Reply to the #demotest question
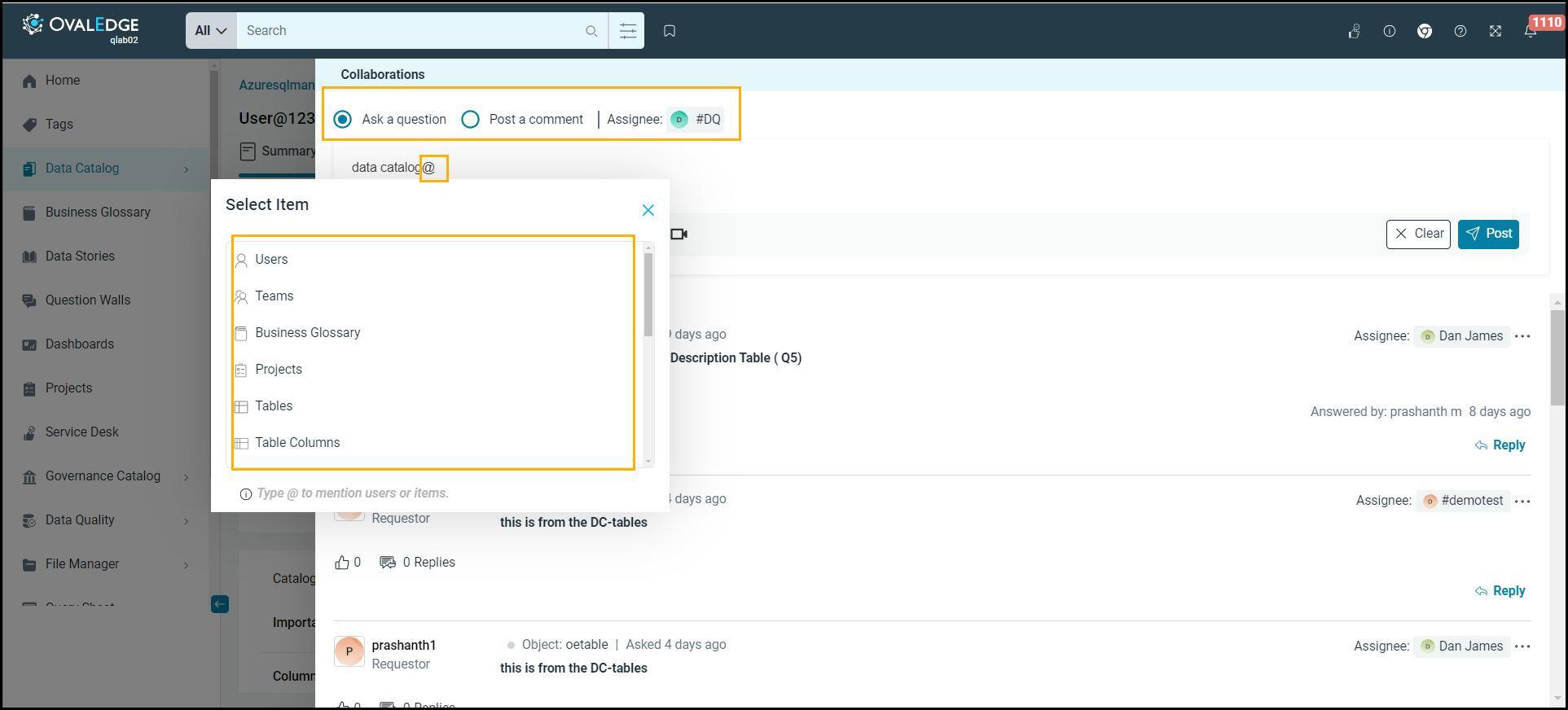The image size is (1568, 710). coord(1500,591)
